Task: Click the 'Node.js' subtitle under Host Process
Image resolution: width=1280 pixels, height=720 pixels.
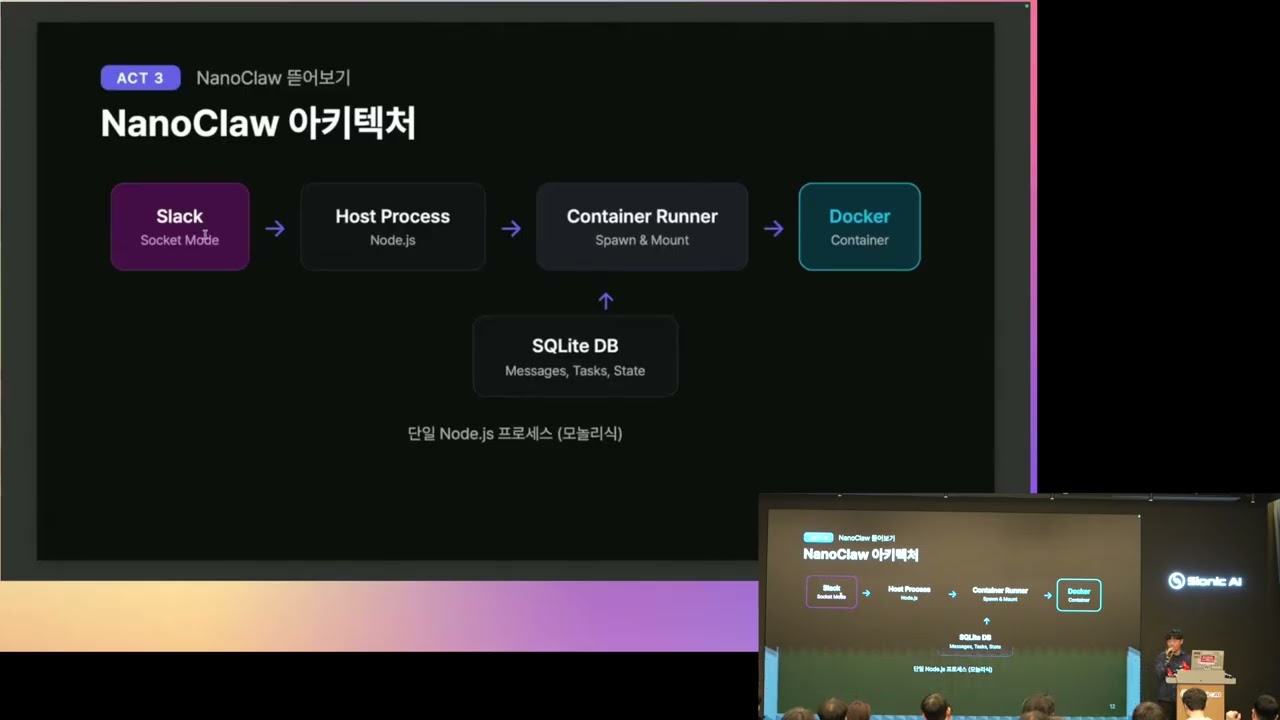Action: [392, 240]
